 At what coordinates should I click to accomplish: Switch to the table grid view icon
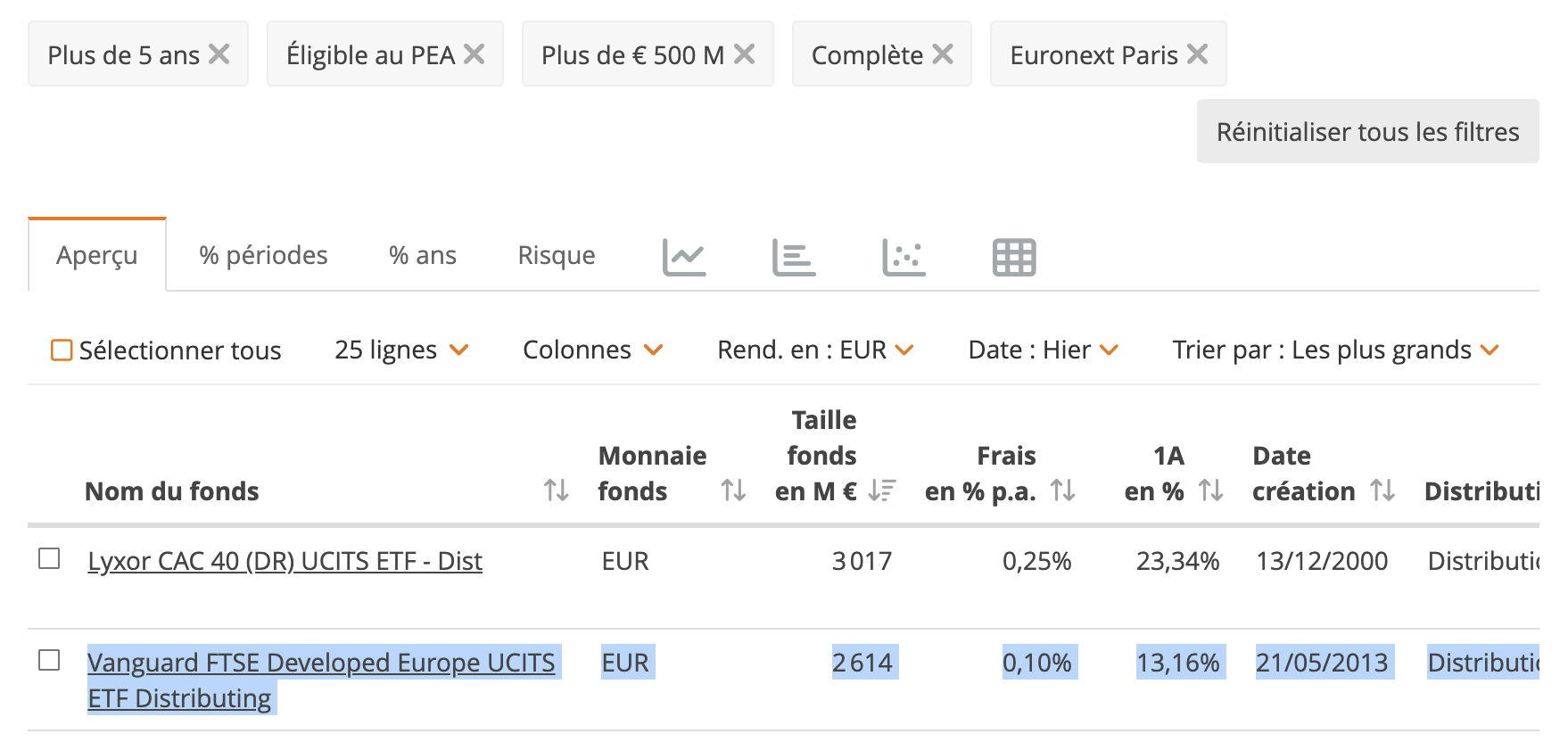pos(1014,257)
